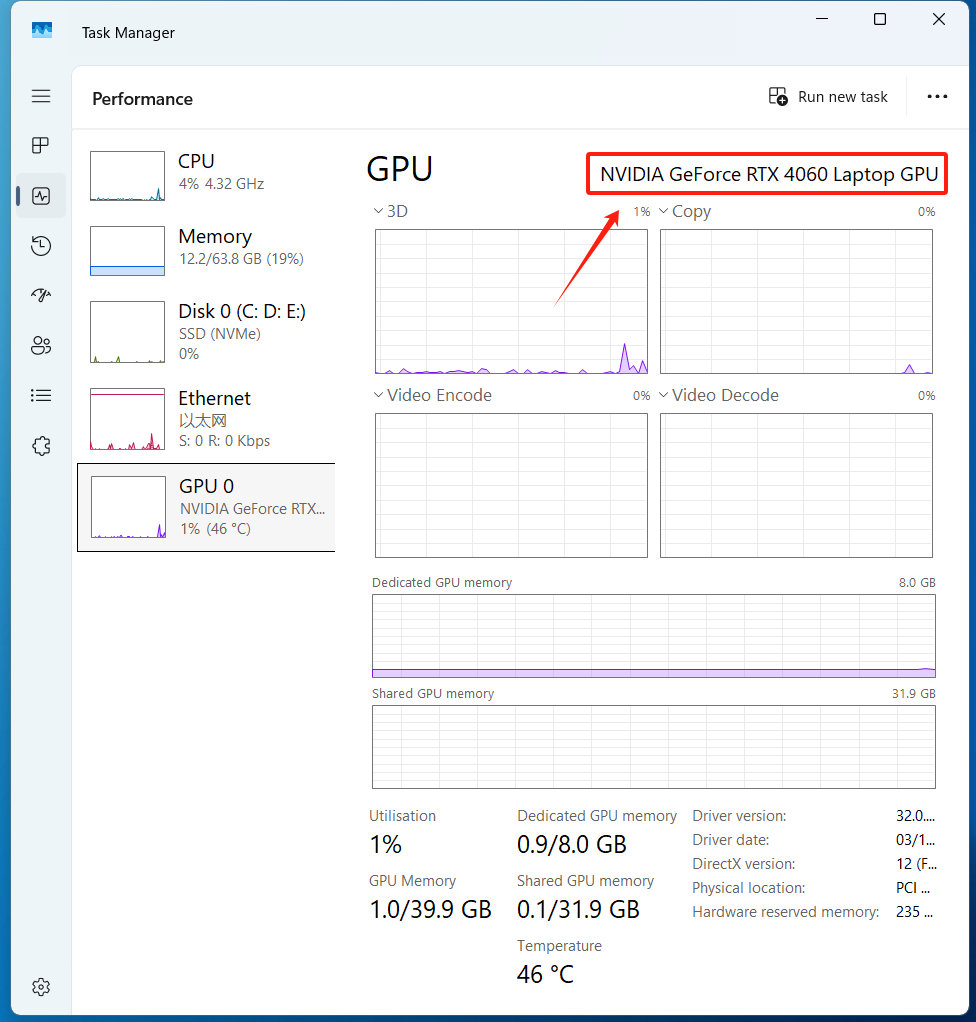Minimize the Task Manager window
Viewport: 976px width, 1022px height.
tap(822, 19)
